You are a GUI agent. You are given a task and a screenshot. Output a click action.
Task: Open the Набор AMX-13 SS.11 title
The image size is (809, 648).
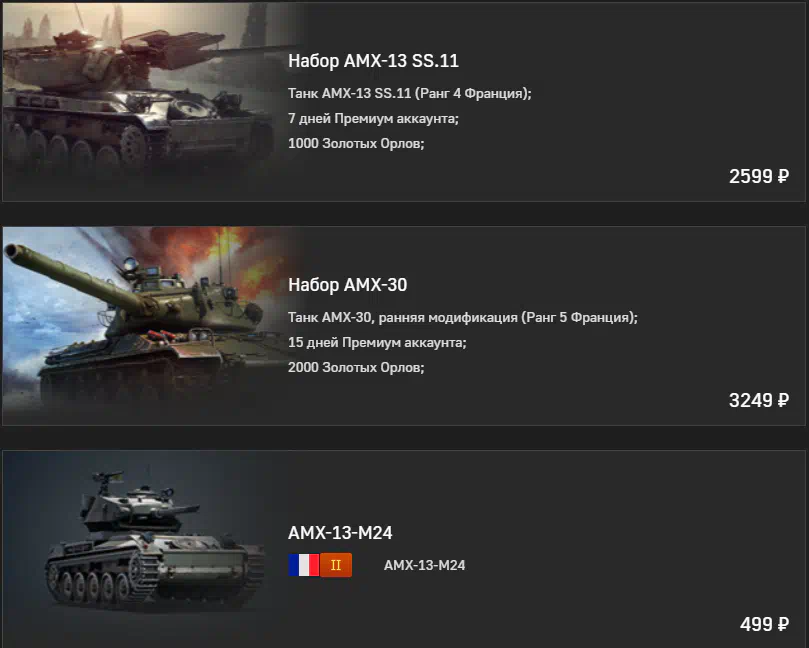click(373, 61)
